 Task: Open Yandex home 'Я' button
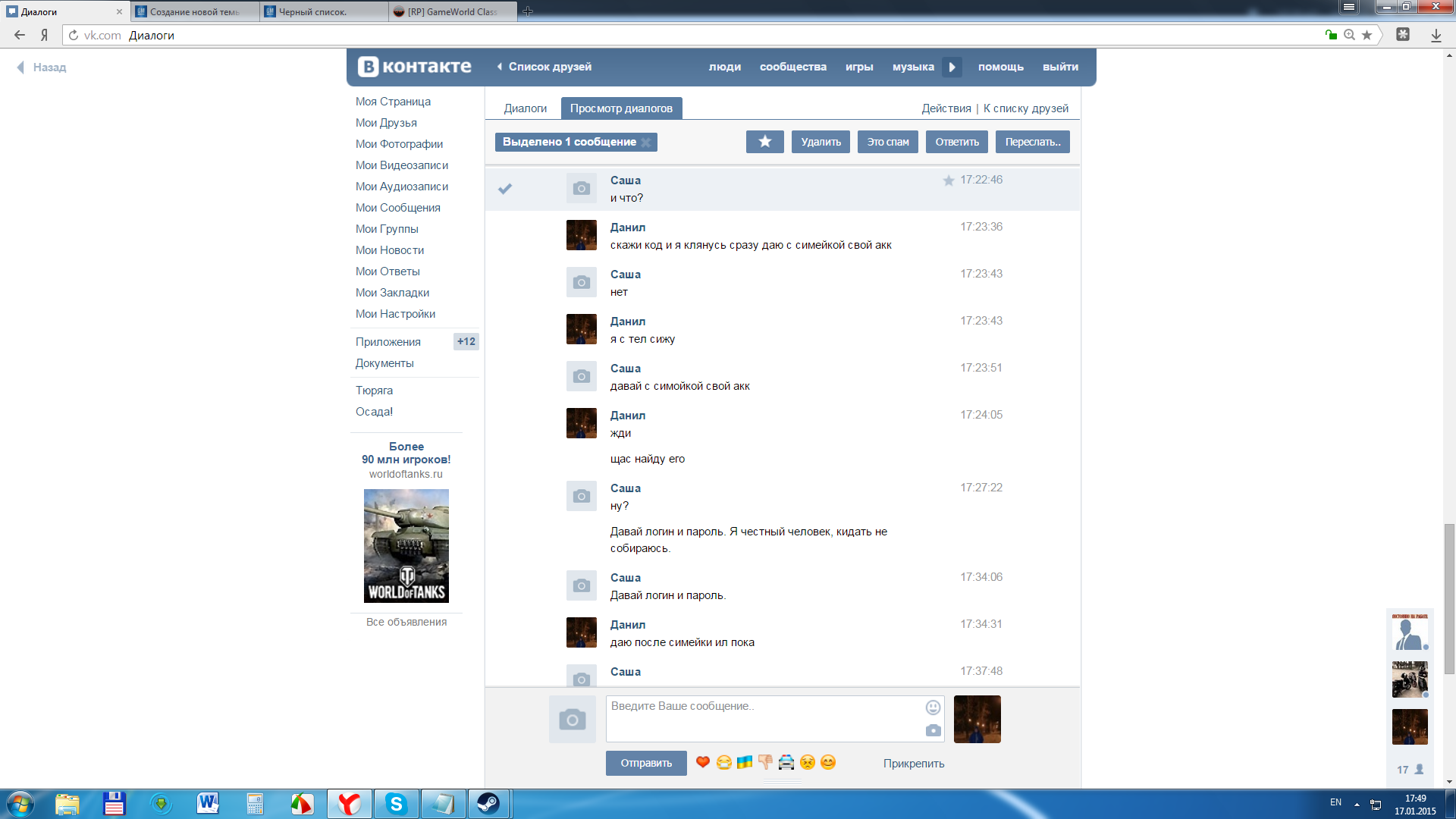click(45, 35)
